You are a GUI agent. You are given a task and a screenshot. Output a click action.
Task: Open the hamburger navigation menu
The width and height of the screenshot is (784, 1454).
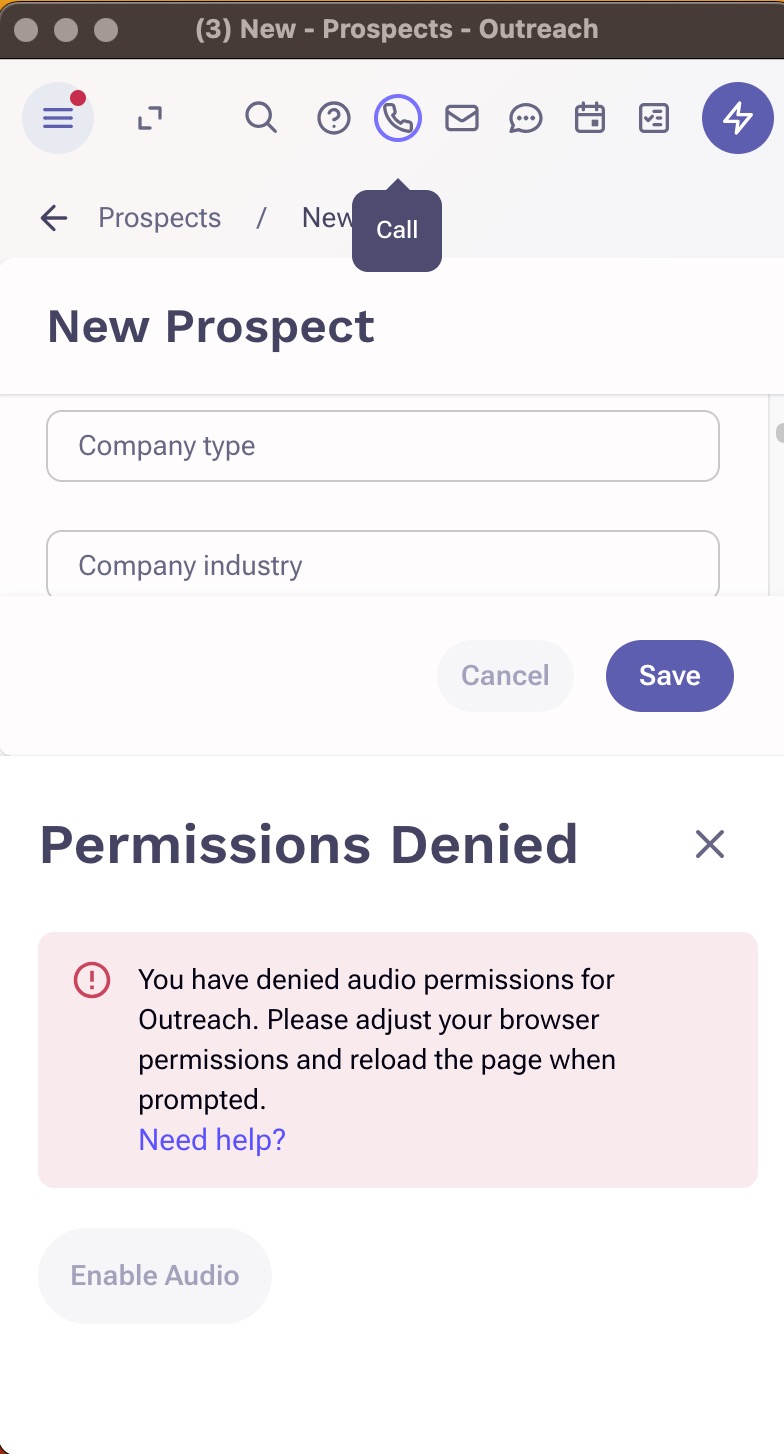tap(58, 118)
